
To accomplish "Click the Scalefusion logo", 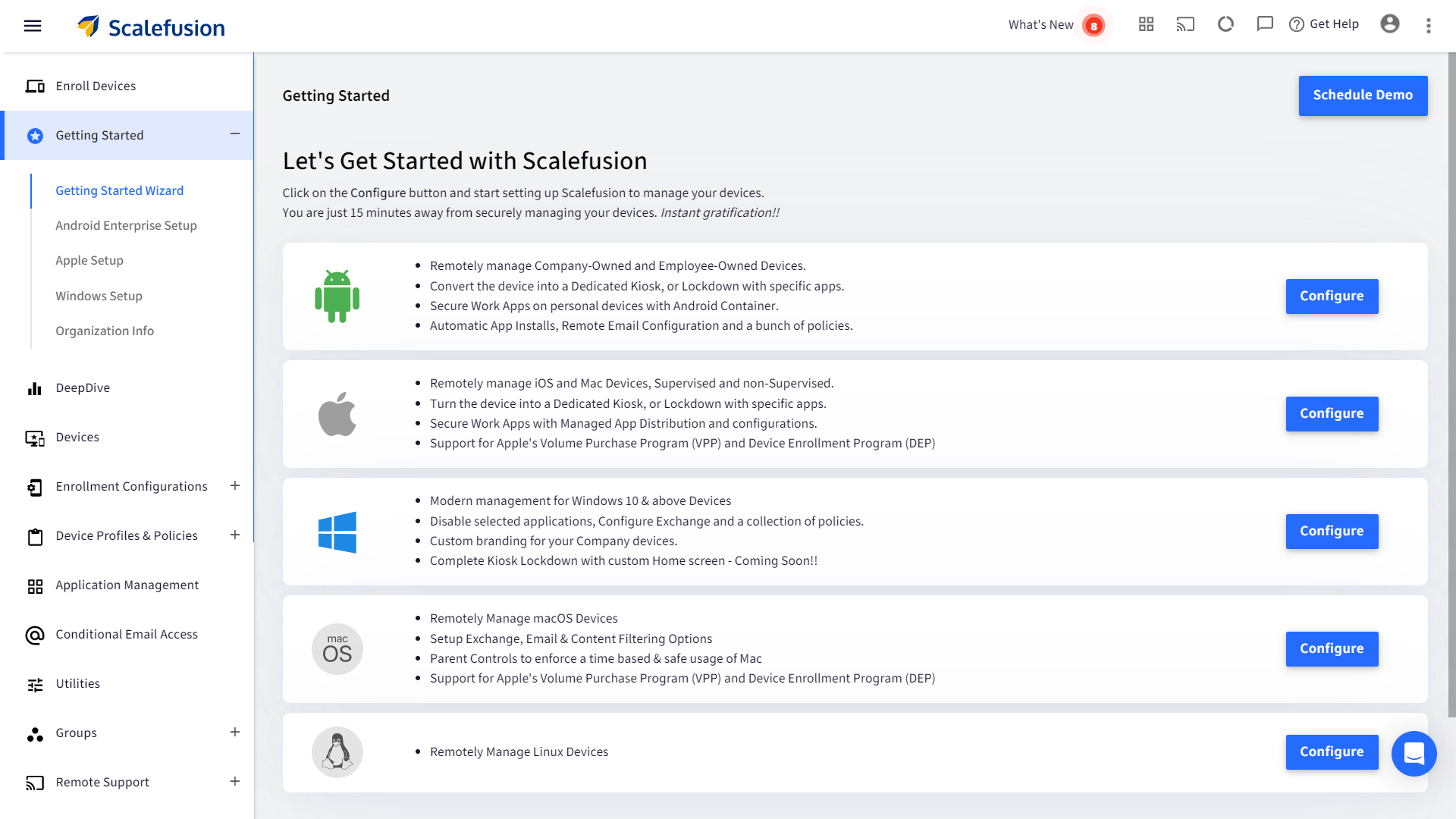I will click(151, 27).
